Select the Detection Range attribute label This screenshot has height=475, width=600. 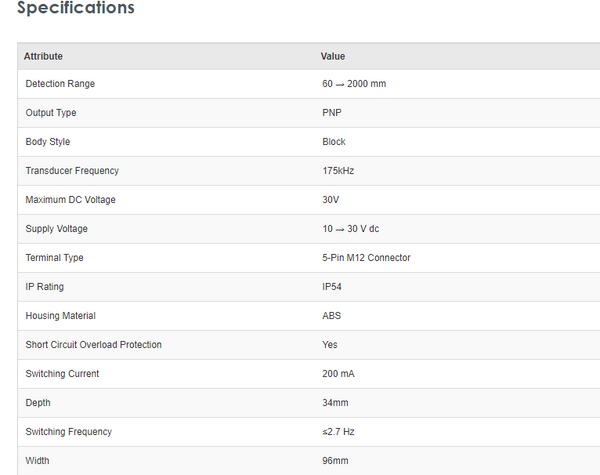coord(60,84)
